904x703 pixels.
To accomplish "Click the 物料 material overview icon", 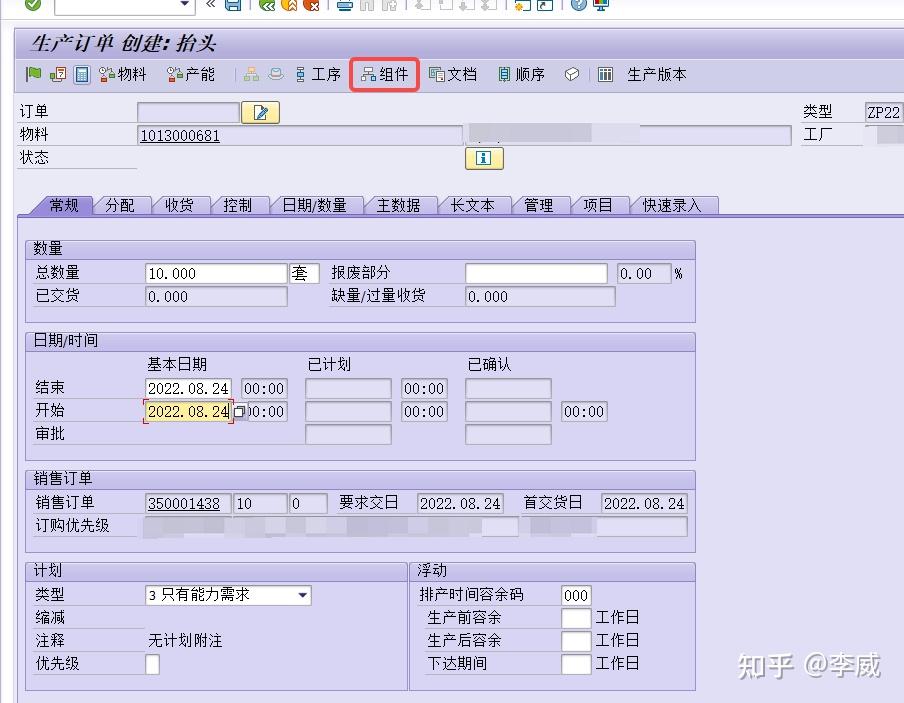I will tap(122, 73).
